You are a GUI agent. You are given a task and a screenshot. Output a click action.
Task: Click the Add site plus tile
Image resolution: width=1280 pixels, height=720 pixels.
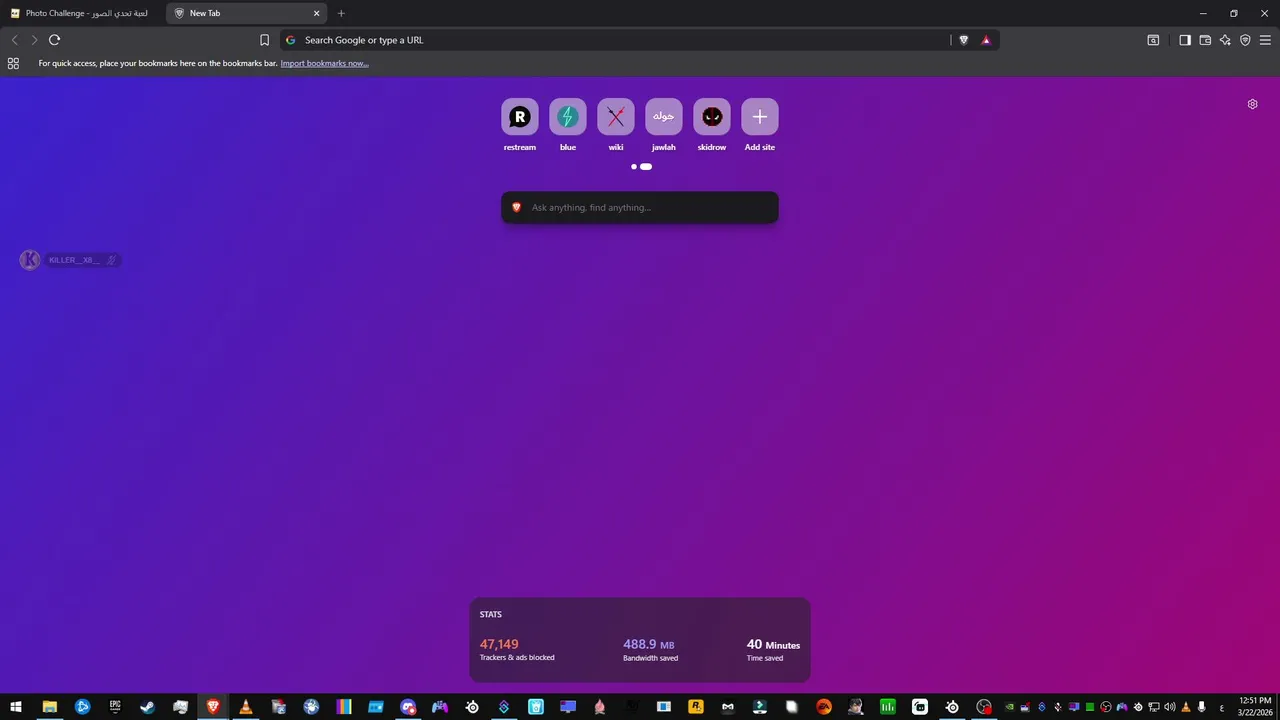[x=760, y=125]
